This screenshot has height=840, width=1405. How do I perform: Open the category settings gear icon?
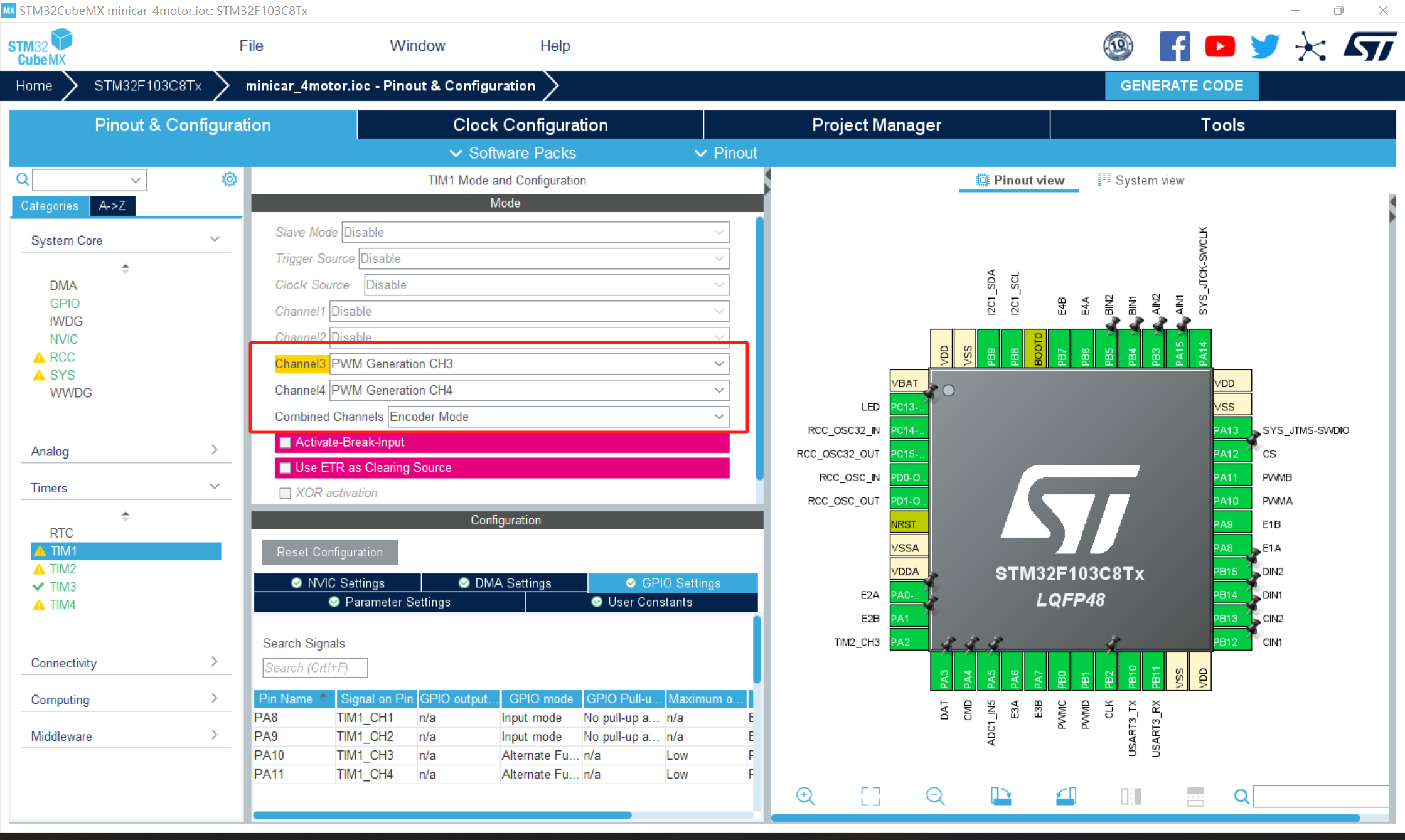click(x=229, y=179)
